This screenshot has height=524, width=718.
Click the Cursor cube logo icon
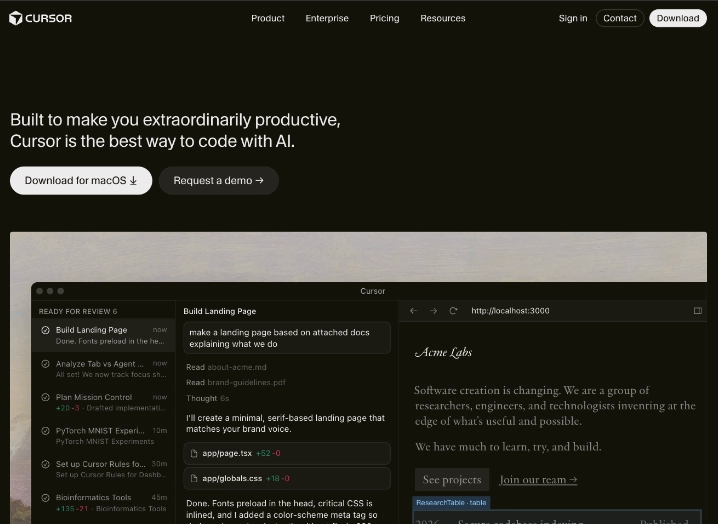tap(16, 18)
